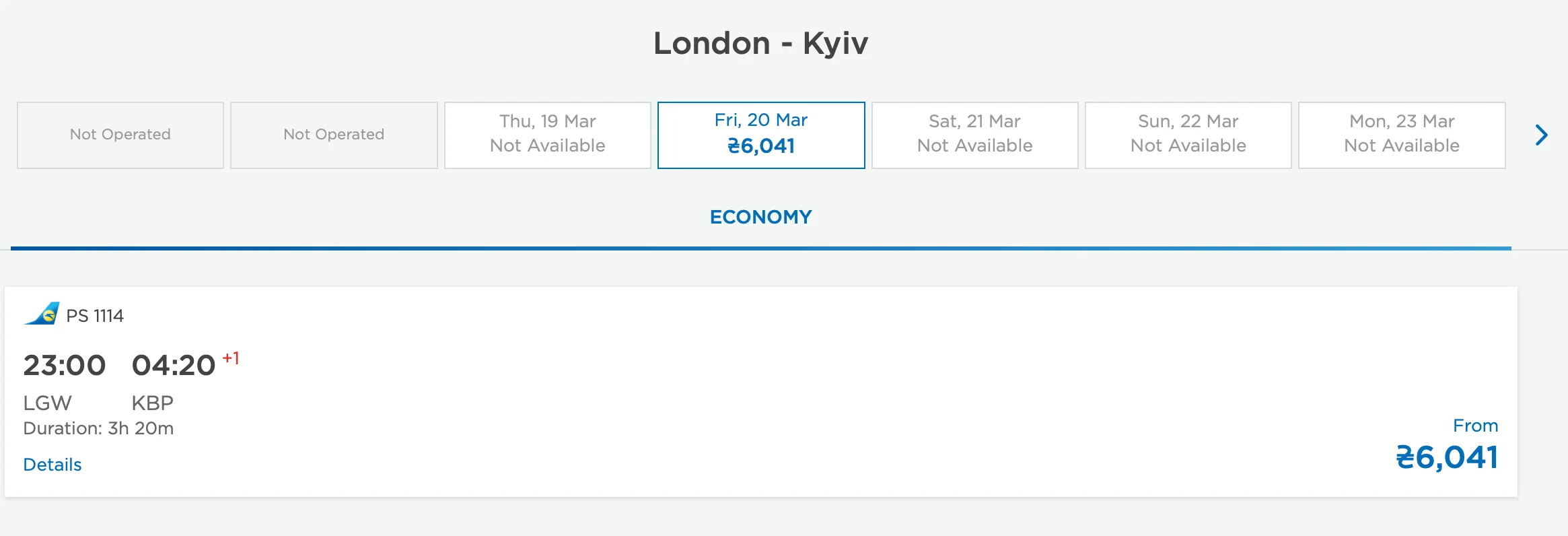The height and width of the screenshot is (536, 1568).
Task: Click the next dates chevron arrow
Action: tap(1542, 135)
